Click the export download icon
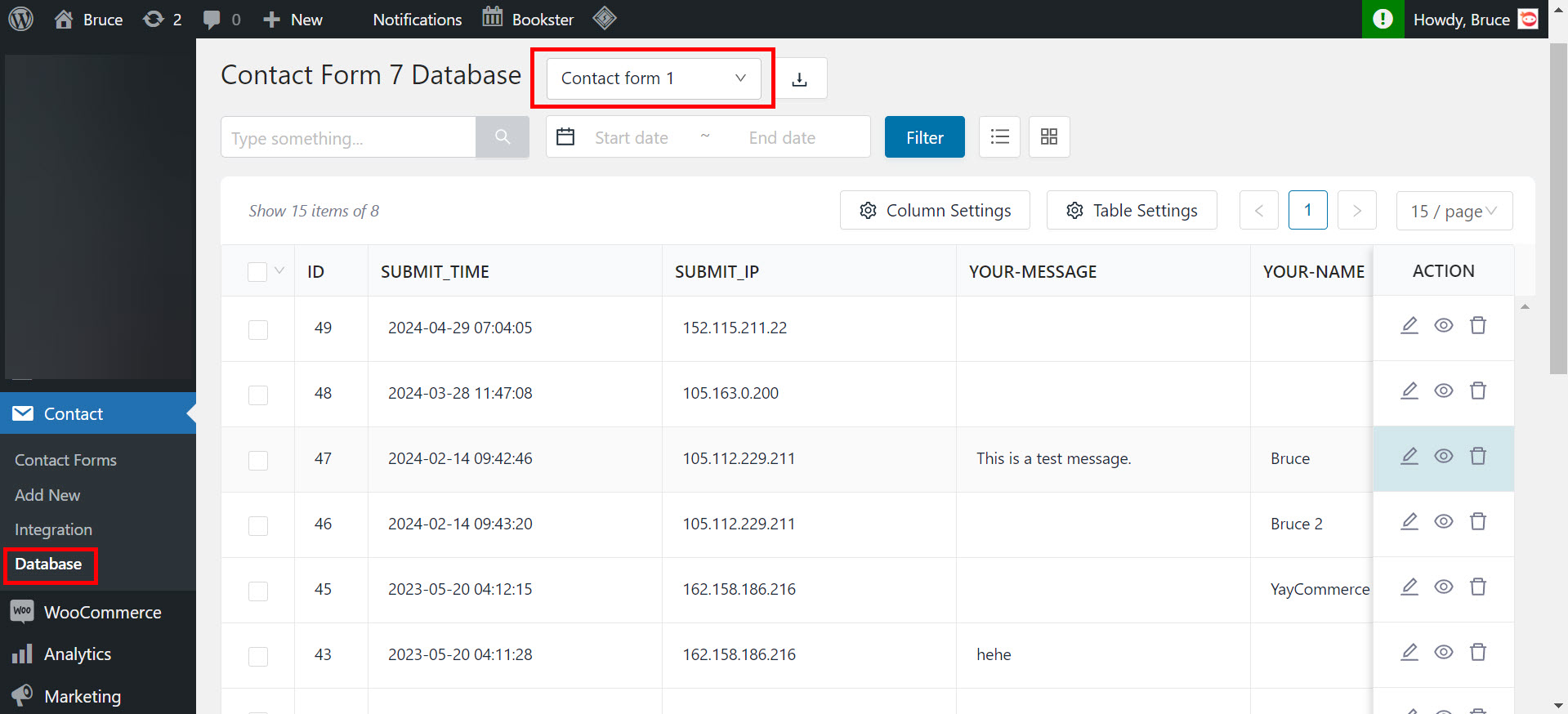1568x714 pixels. pos(800,78)
